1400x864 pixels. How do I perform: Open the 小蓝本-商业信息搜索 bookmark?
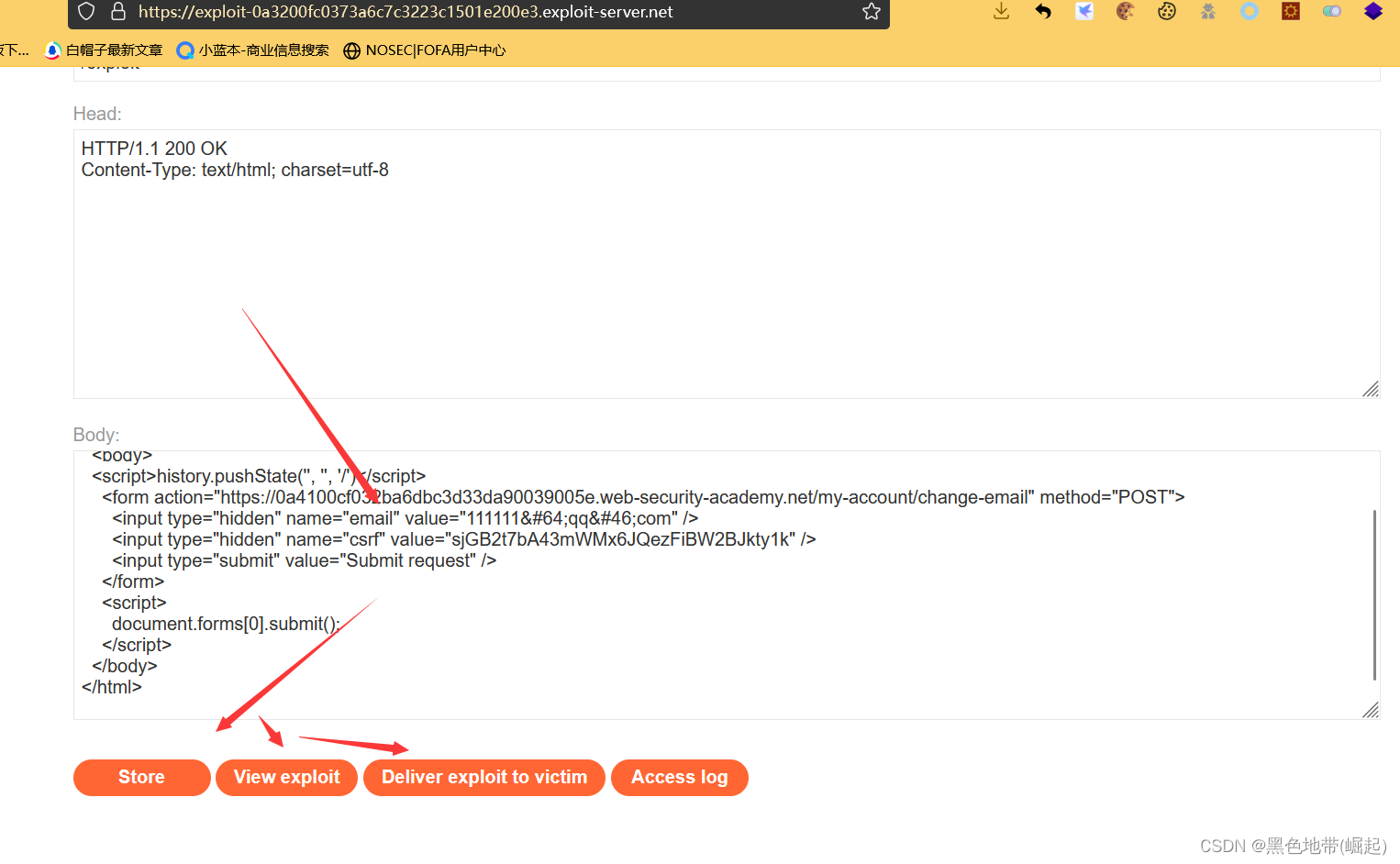[252, 50]
